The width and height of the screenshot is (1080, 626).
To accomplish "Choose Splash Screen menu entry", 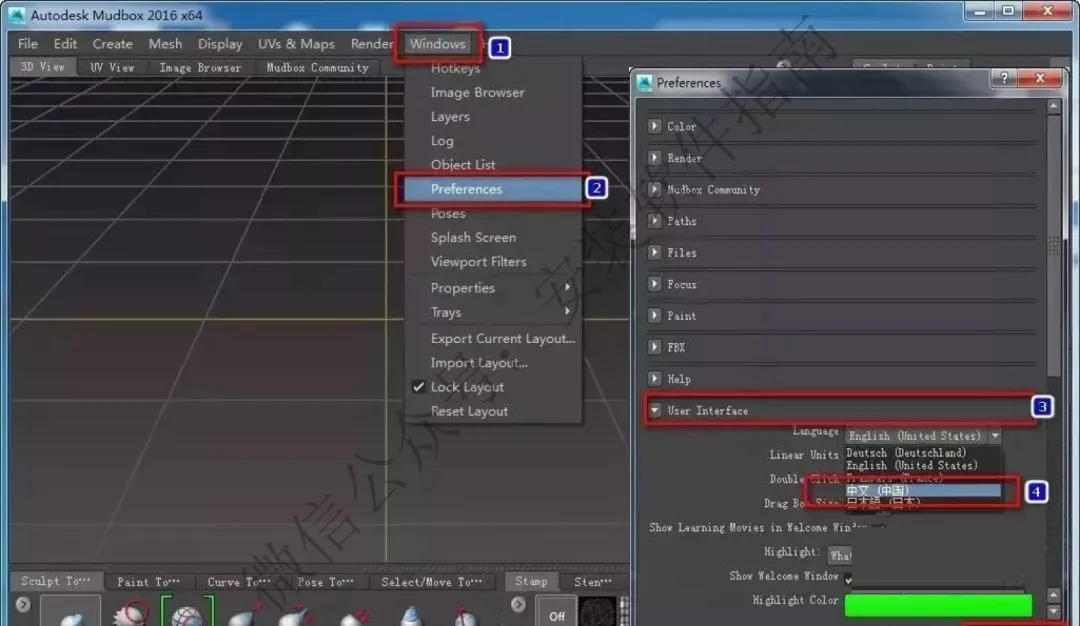I will click(x=473, y=237).
